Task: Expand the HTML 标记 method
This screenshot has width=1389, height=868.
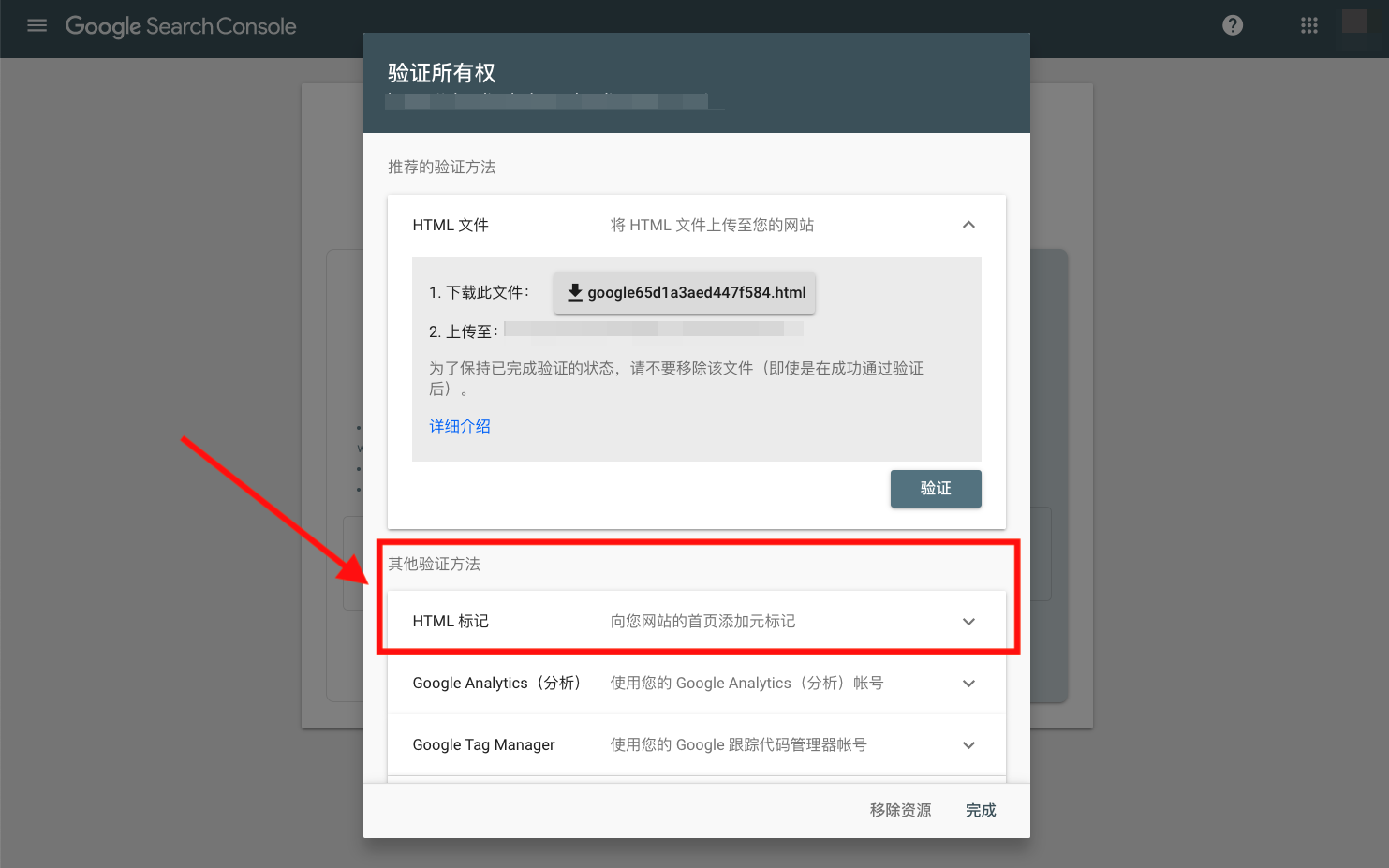Action: 968,622
